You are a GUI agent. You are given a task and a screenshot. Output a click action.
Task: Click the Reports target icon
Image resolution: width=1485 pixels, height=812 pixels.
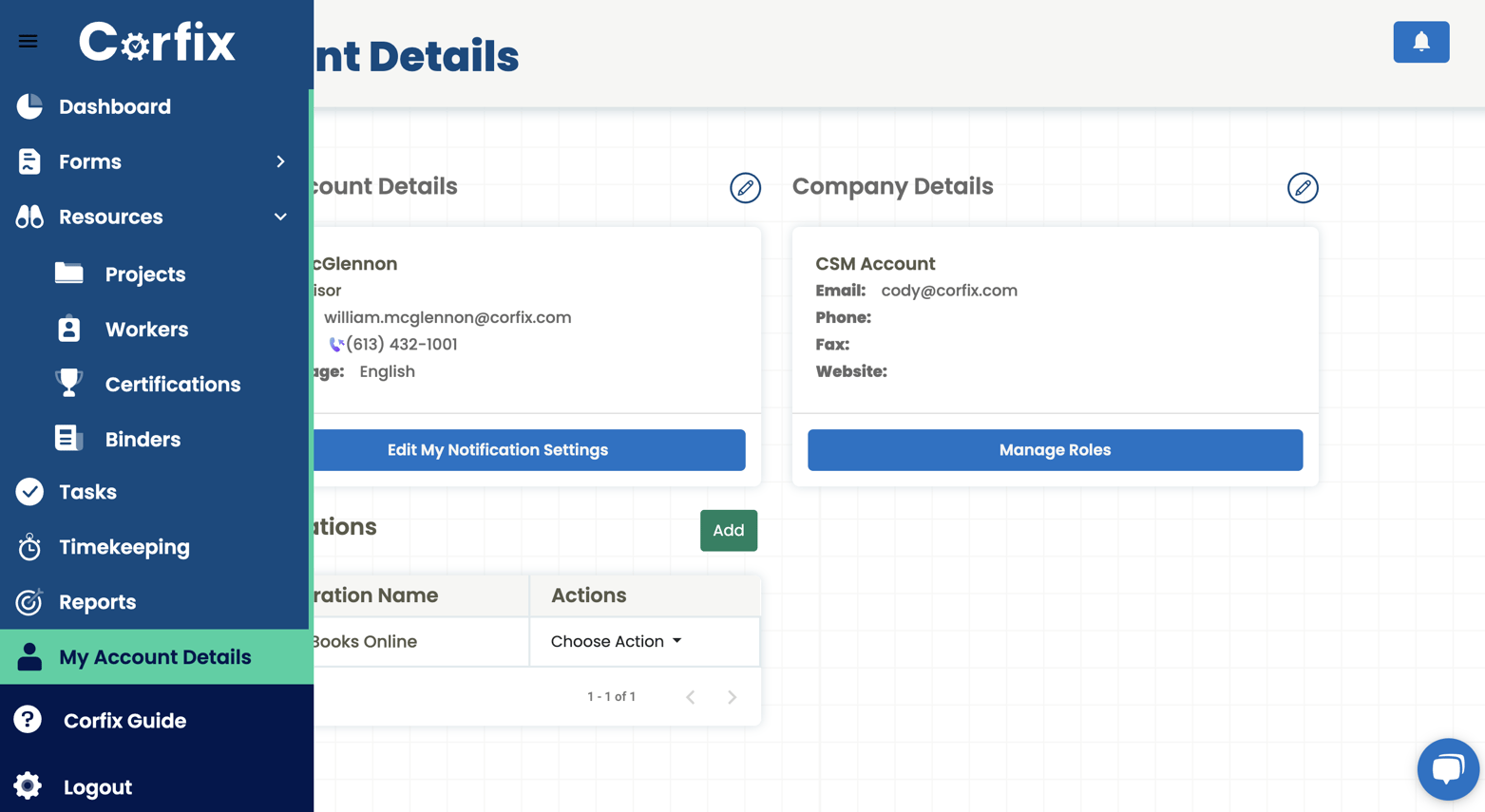(28, 601)
